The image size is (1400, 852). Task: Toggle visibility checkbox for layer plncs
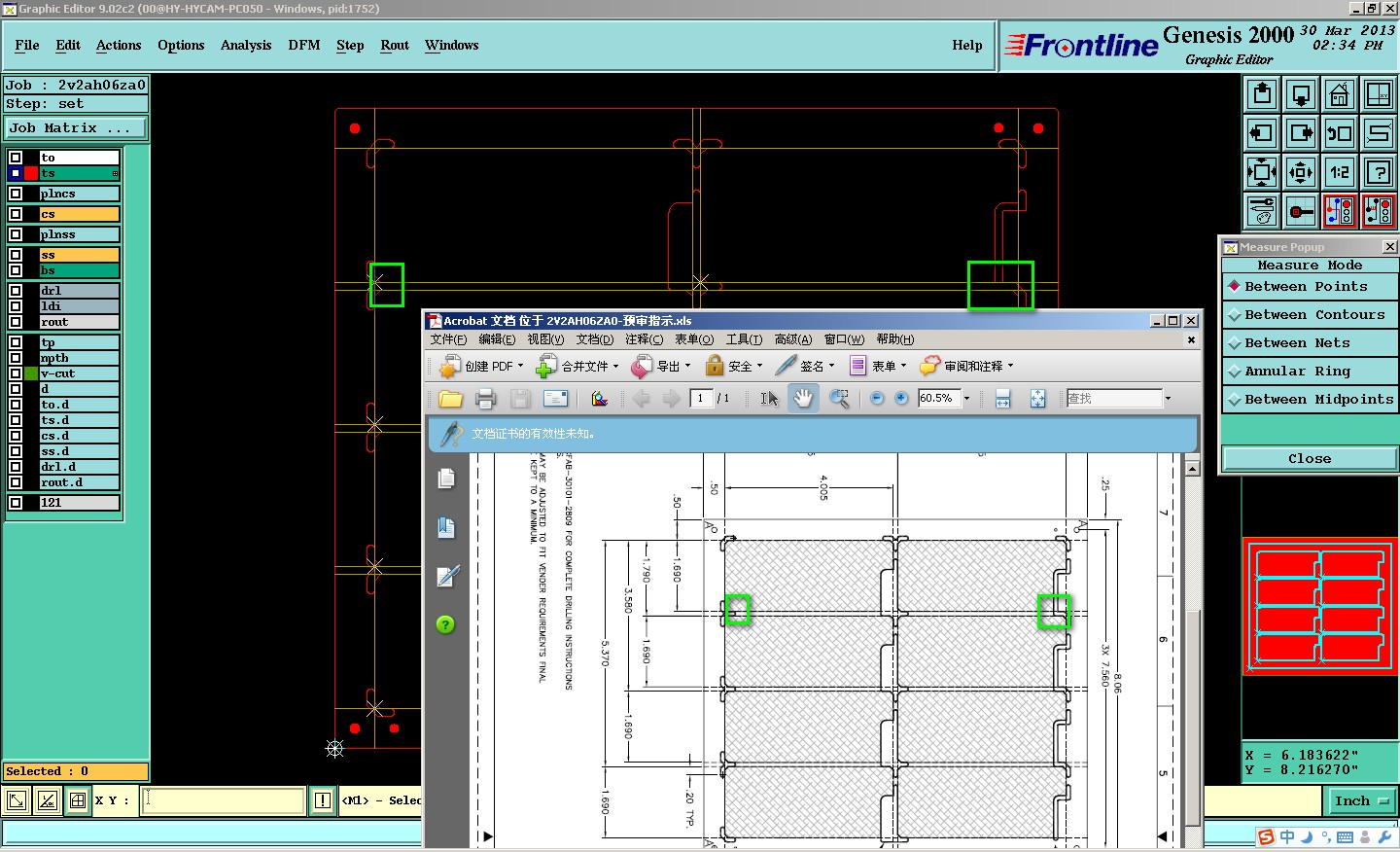tap(16, 194)
